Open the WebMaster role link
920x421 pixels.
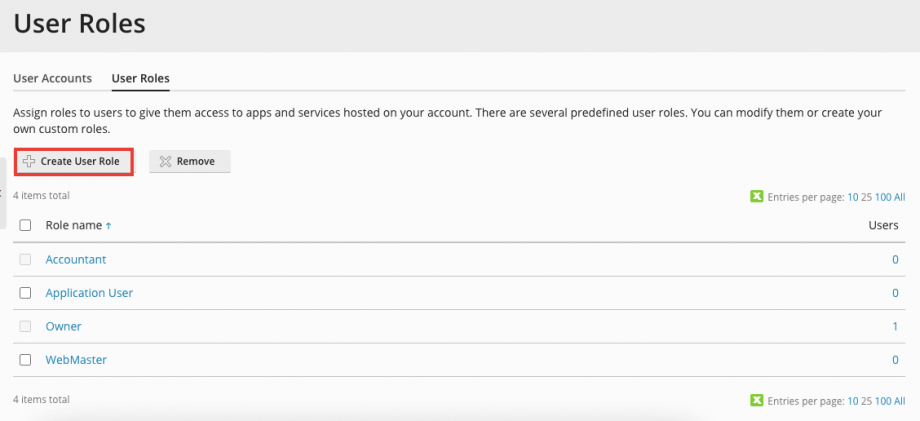[76, 360]
